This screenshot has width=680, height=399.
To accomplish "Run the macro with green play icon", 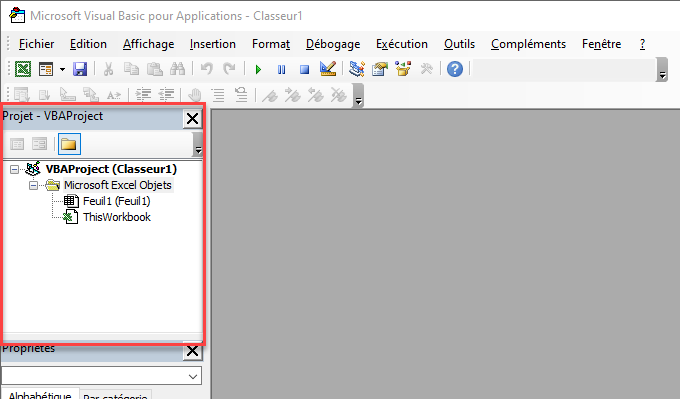I will click(x=258, y=69).
